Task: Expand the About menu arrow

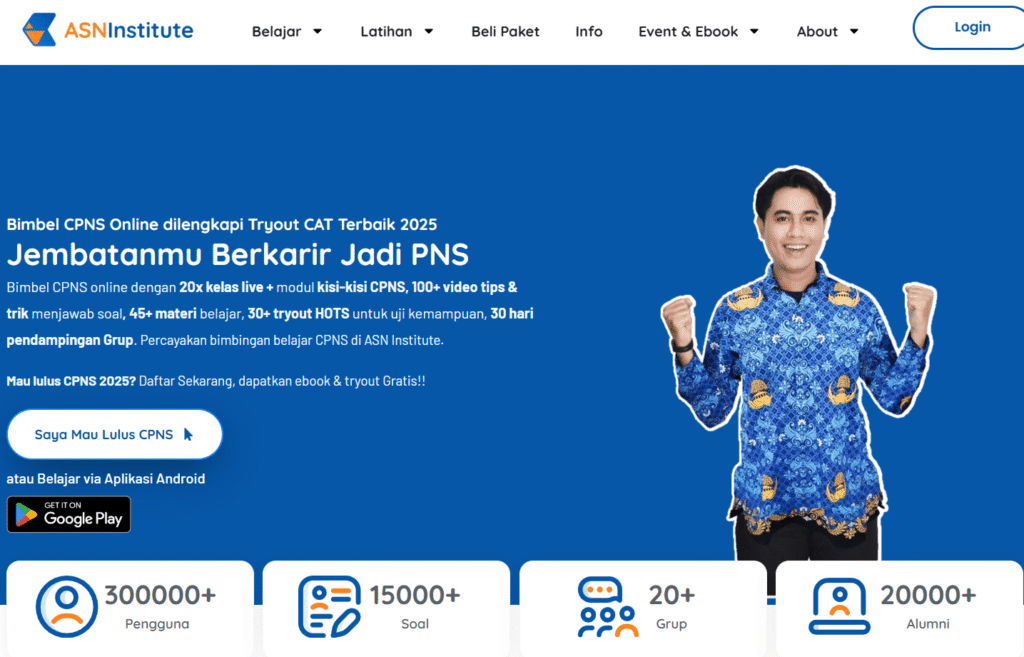Action: pos(854,31)
